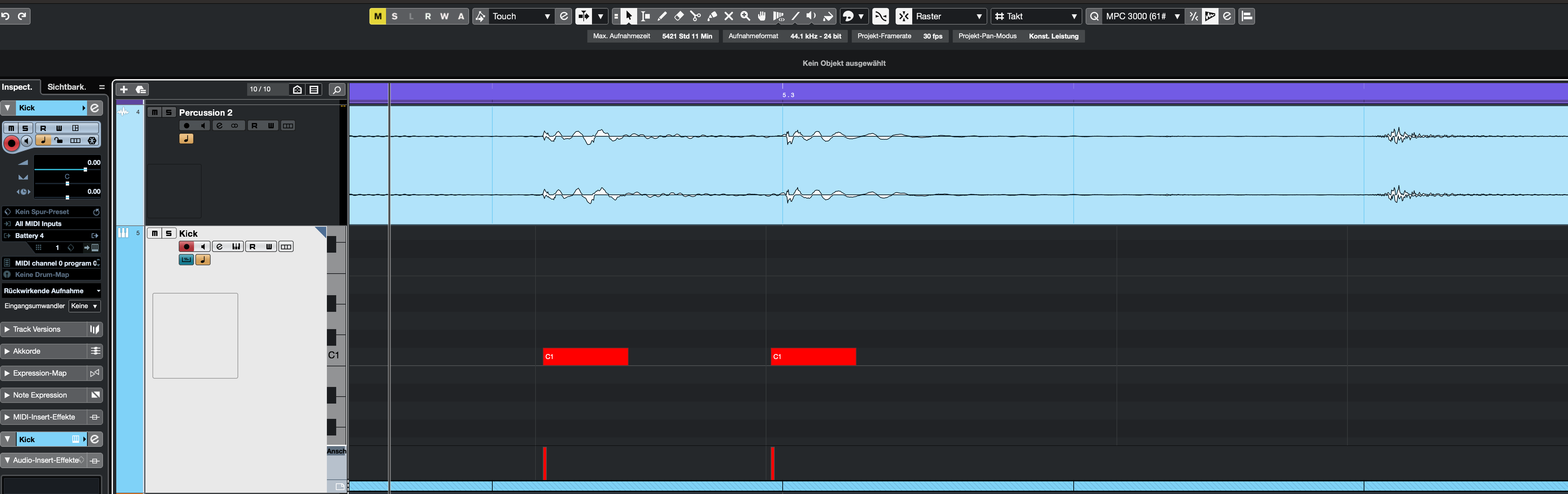Select the Scissors split tool
This screenshot has height=494, width=1568.
[695, 16]
